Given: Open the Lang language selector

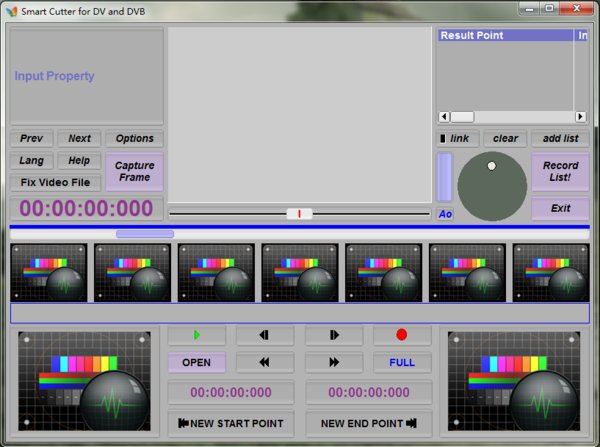Looking at the screenshot, I should (x=31, y=161).
